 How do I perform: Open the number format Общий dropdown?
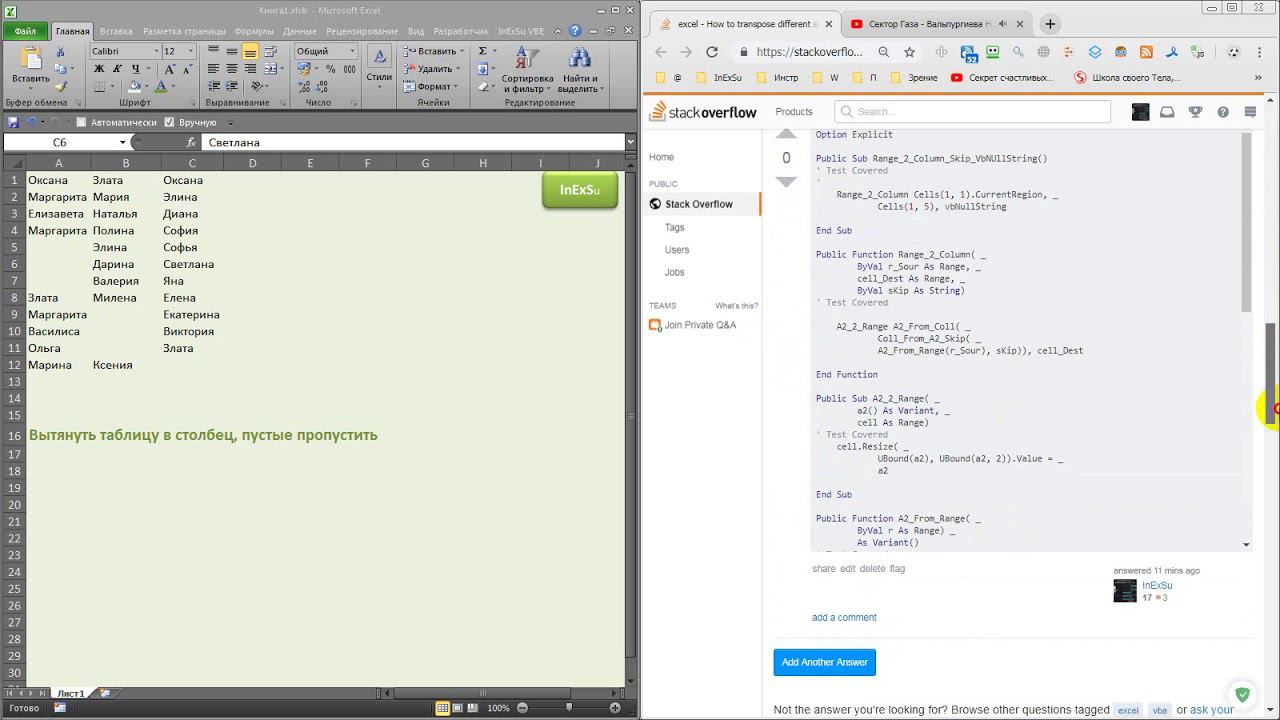351,51
